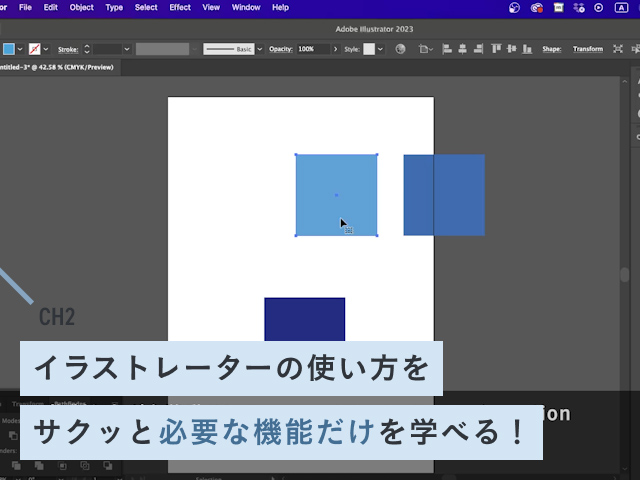Expand the stroke weight dropdown

coord(127,49)
